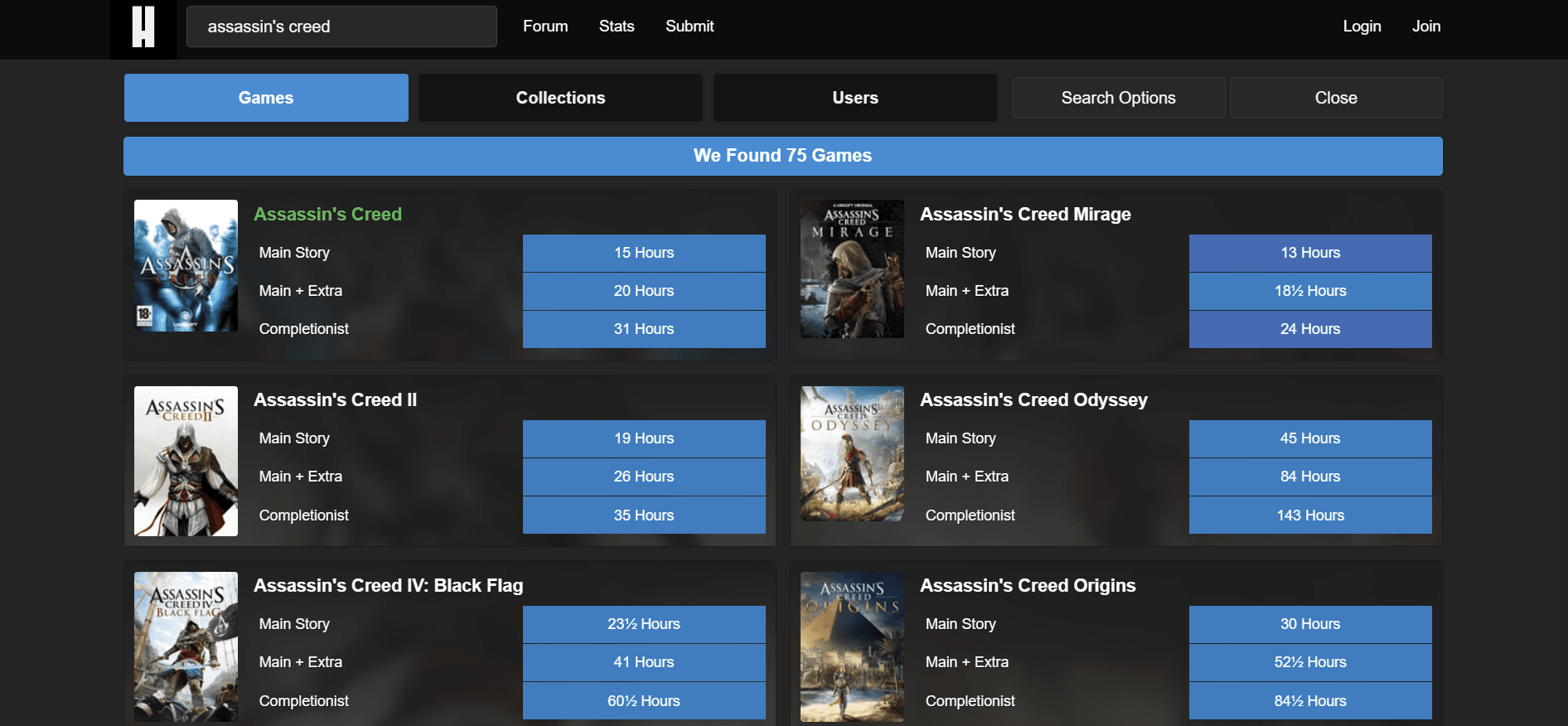Image resolution: width=1568 pixels, height=726 pixels.
Task: Open Search Options panel
Action: pyautogui.click(x=1118, y=98)
